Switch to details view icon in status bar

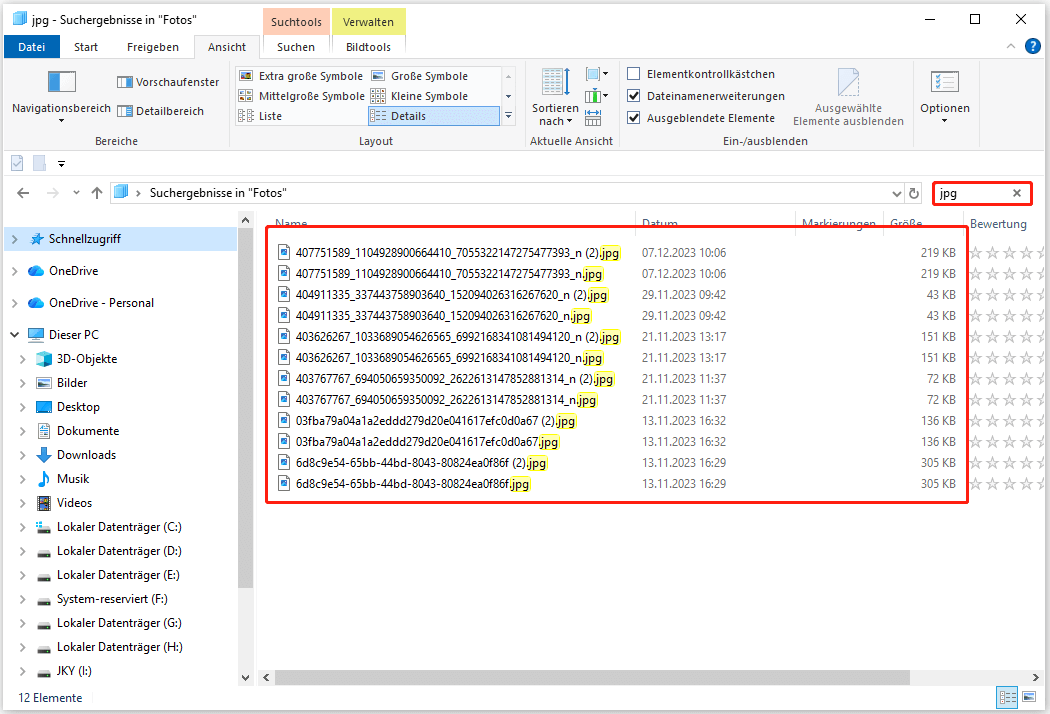[x=1008, y=697]
